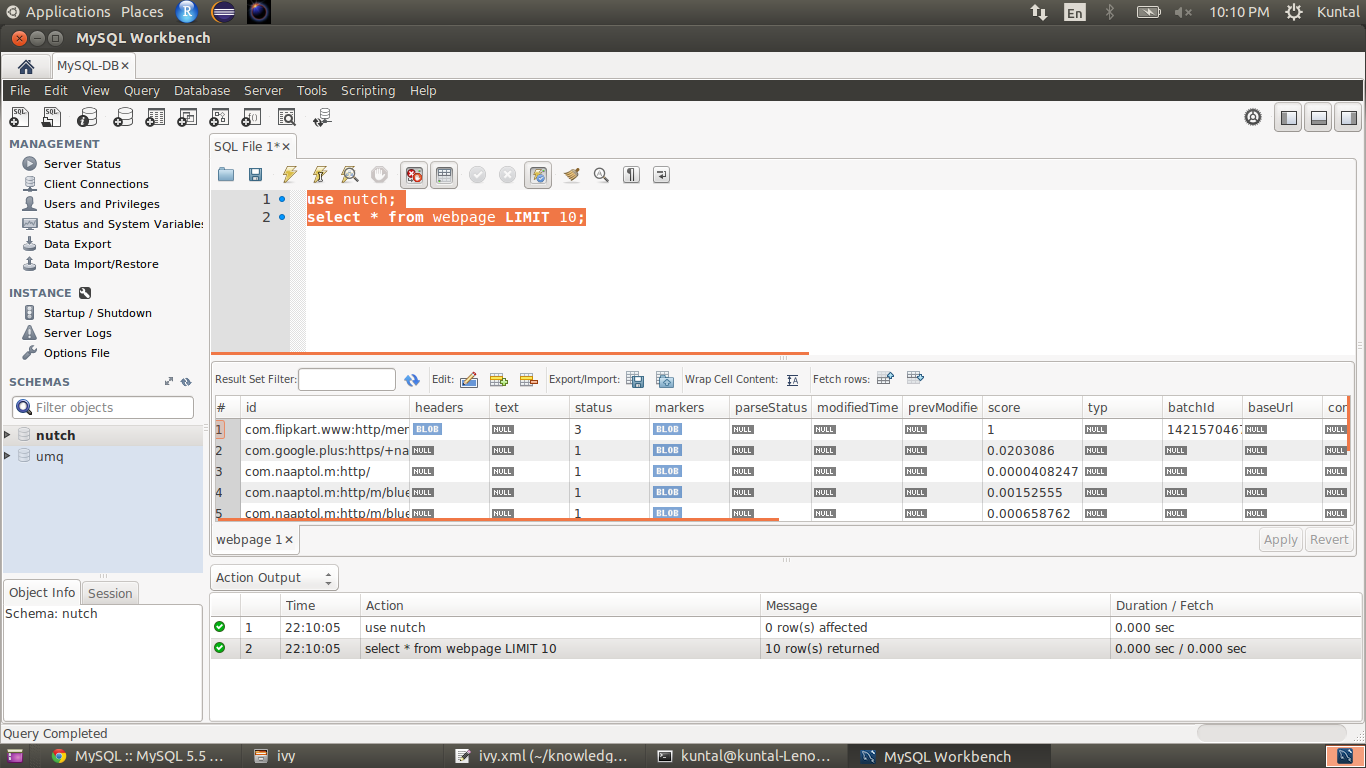Image resolution: width=1366 pixels, height=768 pixels.
Task: Open the Action Output dropdown
Action: pyautogui.click(x=274, y=578)
